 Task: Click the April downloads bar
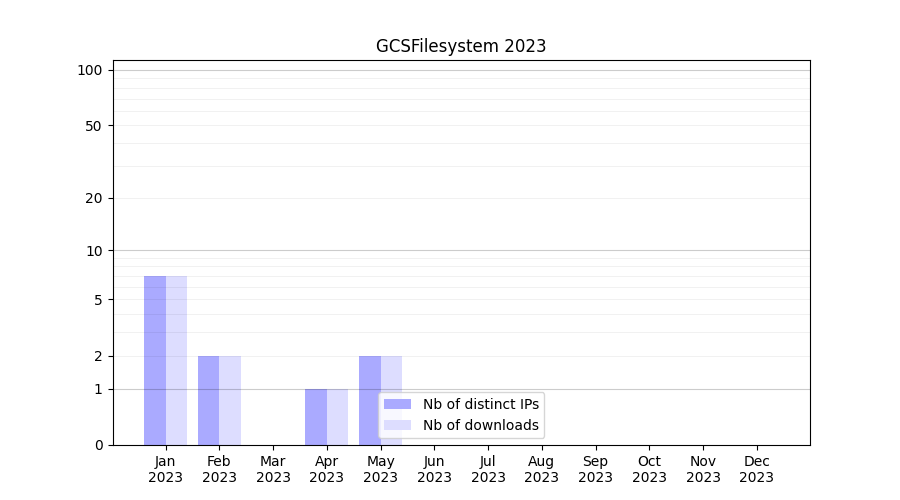pyautogui.click(x=338, y=417)
